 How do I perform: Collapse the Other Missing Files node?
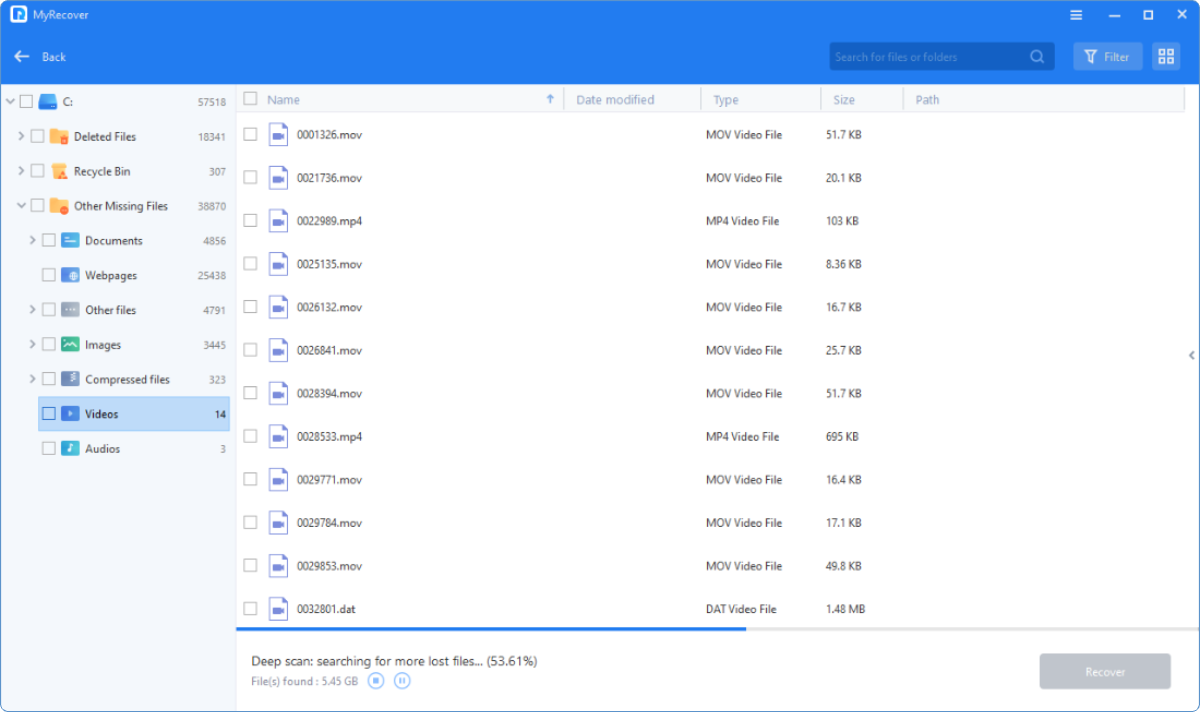click(x=21, y=206)
